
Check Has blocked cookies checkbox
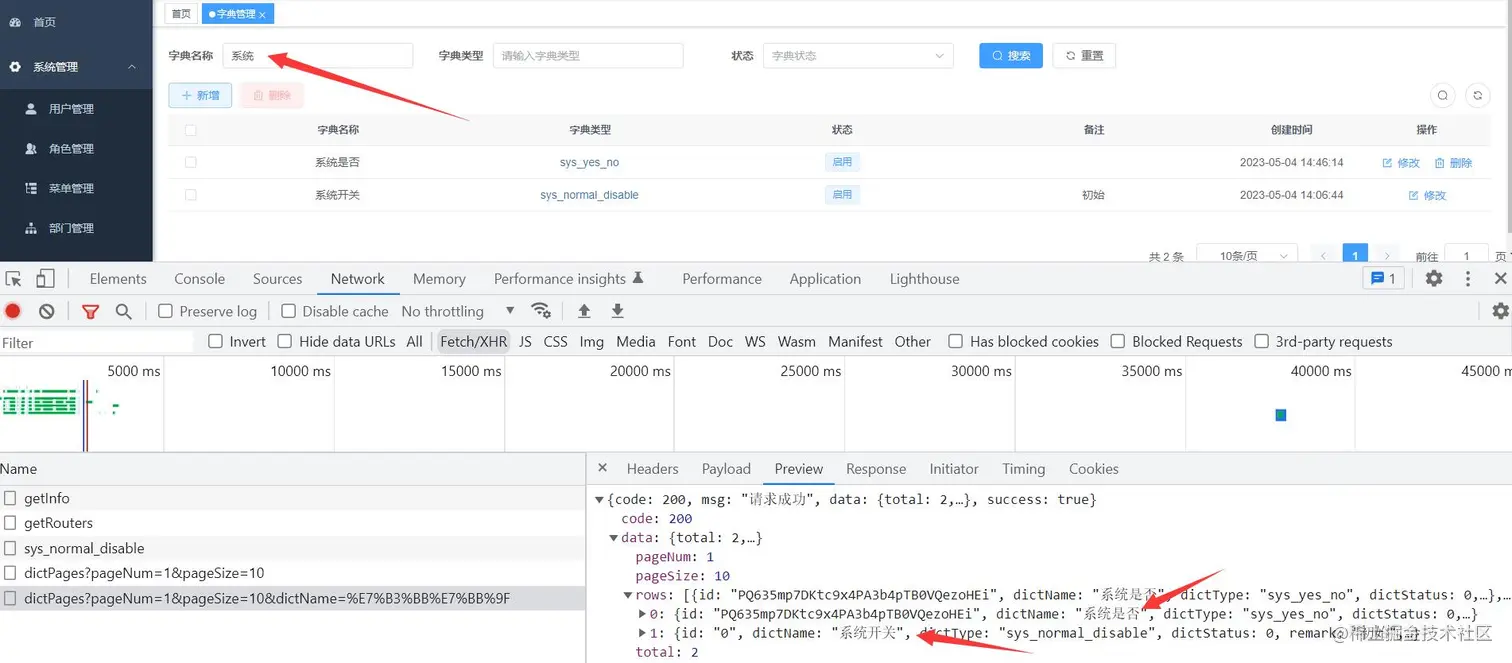955,341
